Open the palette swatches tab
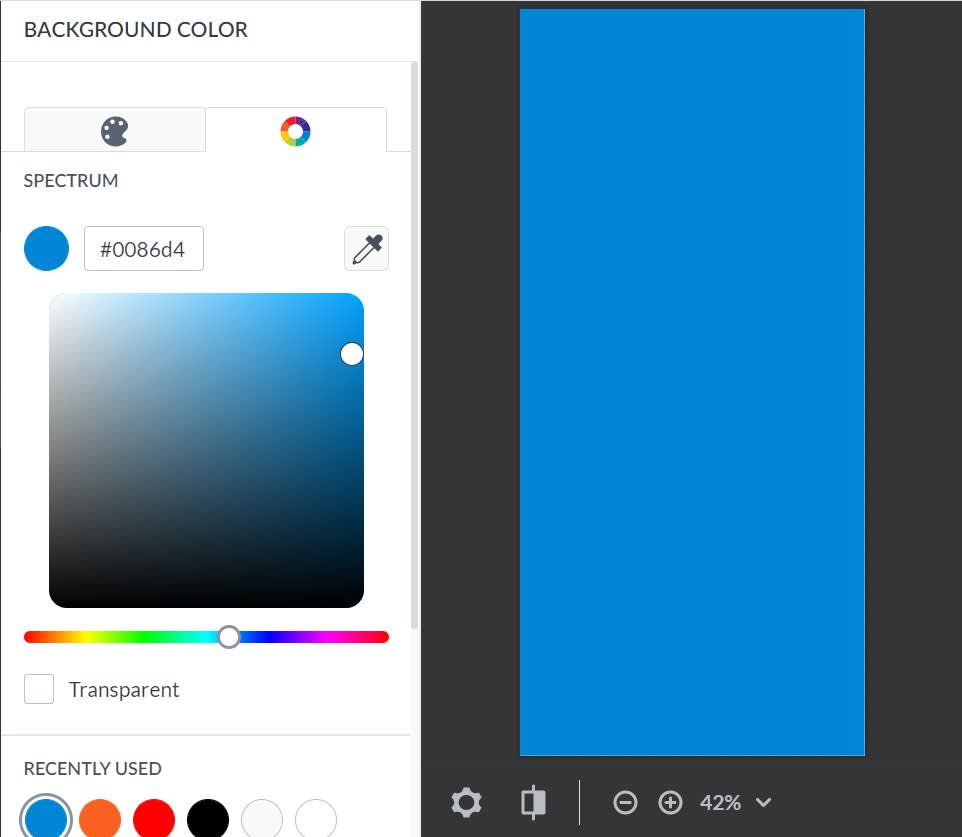The height and width of the screenshot is (837, 962). [115, 130]
